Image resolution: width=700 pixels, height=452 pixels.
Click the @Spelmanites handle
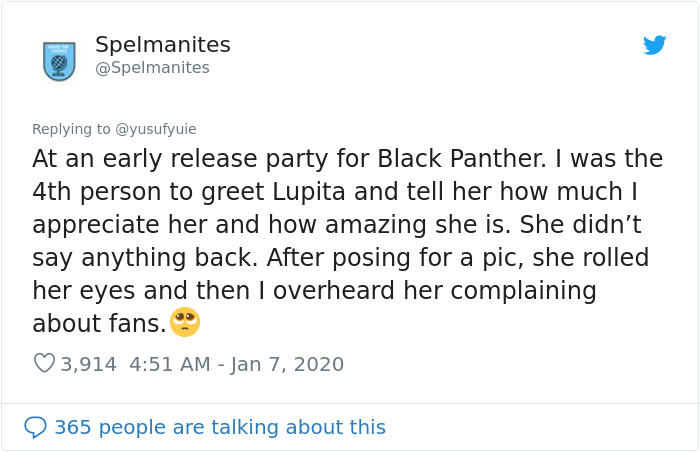(x=152, y=68)
